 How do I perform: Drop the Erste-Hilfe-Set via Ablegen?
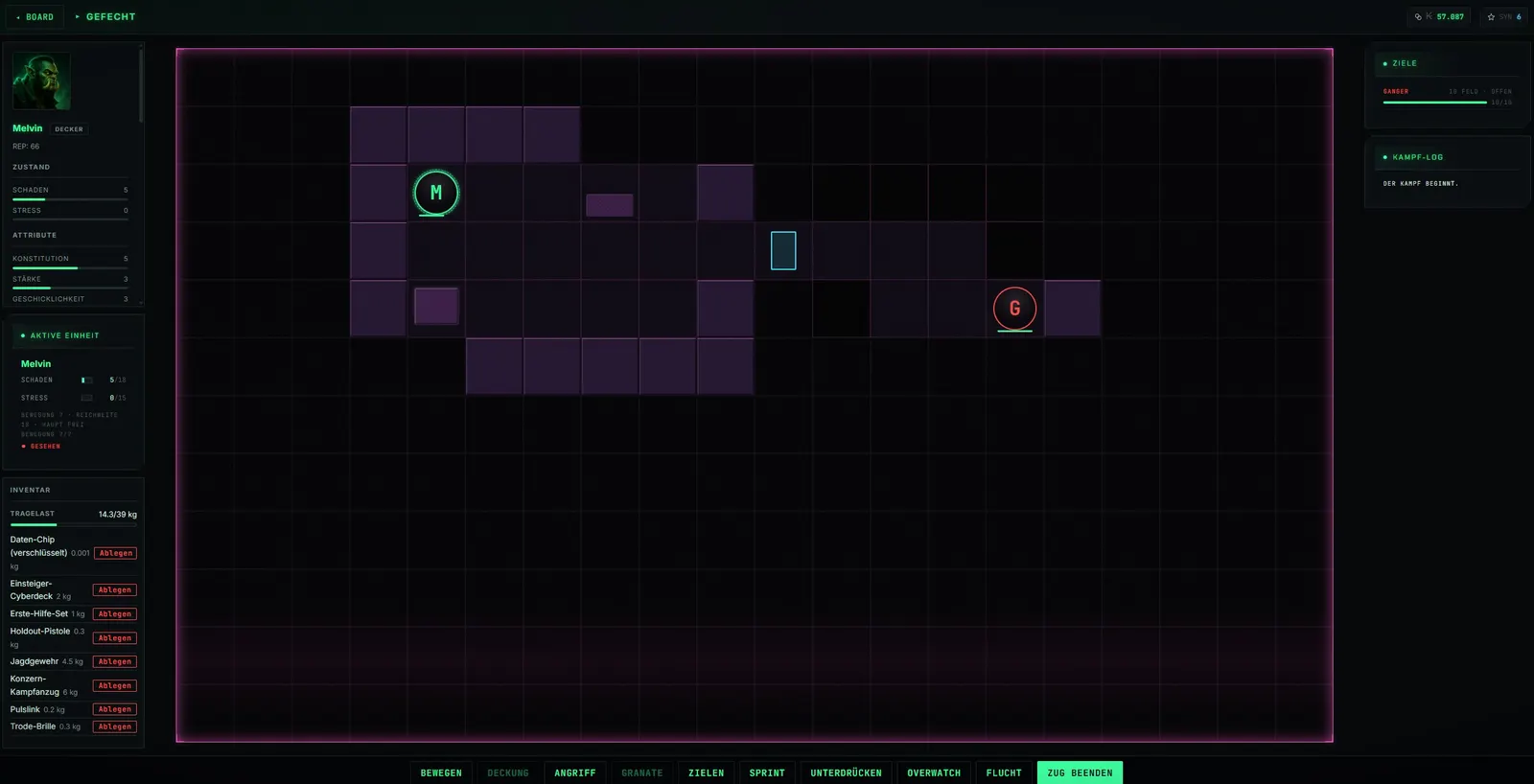[115, 614]
